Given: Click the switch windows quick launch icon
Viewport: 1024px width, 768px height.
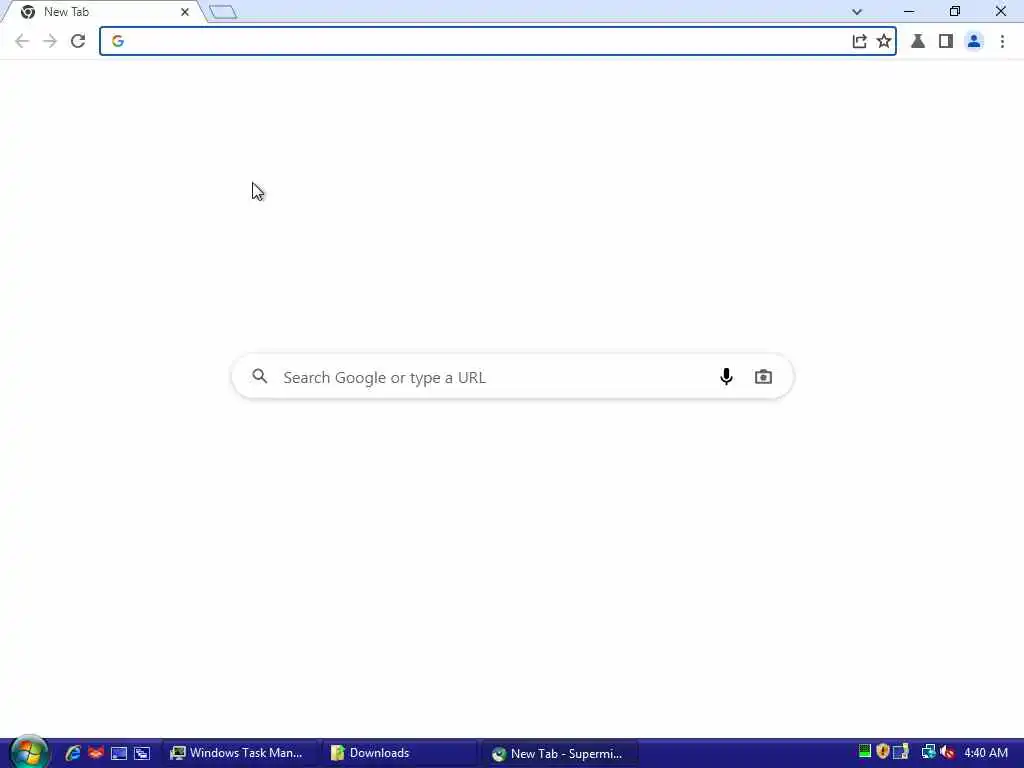Looking at the screenshot, I should click(142, 753).
